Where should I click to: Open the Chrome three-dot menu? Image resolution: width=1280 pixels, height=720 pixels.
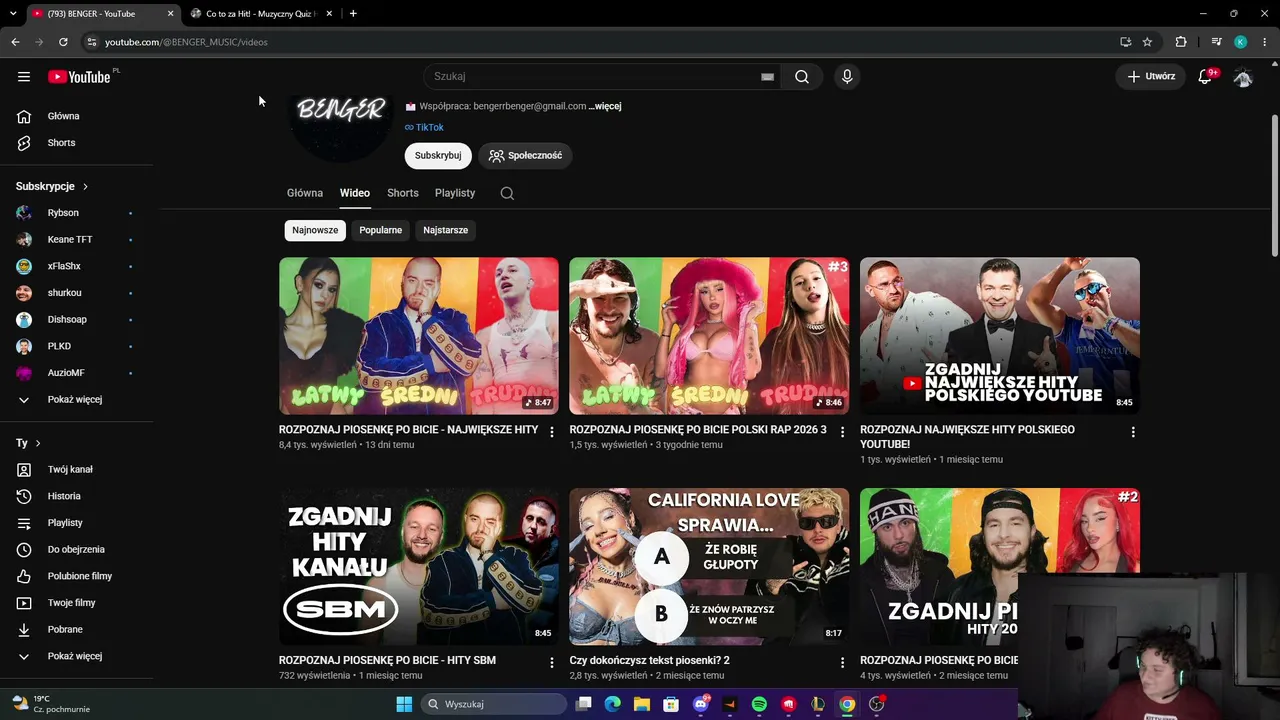point(1265,42)
